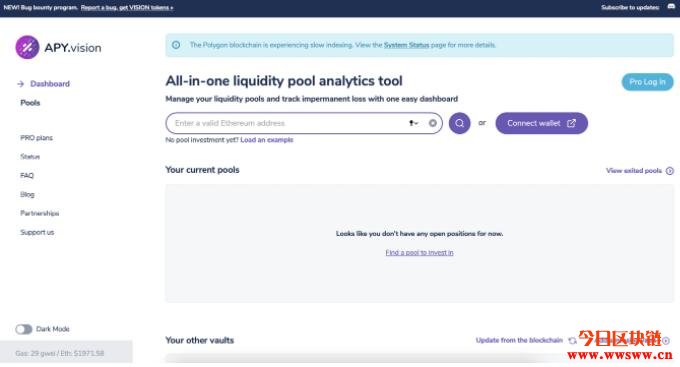Click the arrow icon beside Dashboard
Viewport: 680px width, 367px height.
[20, 84]
